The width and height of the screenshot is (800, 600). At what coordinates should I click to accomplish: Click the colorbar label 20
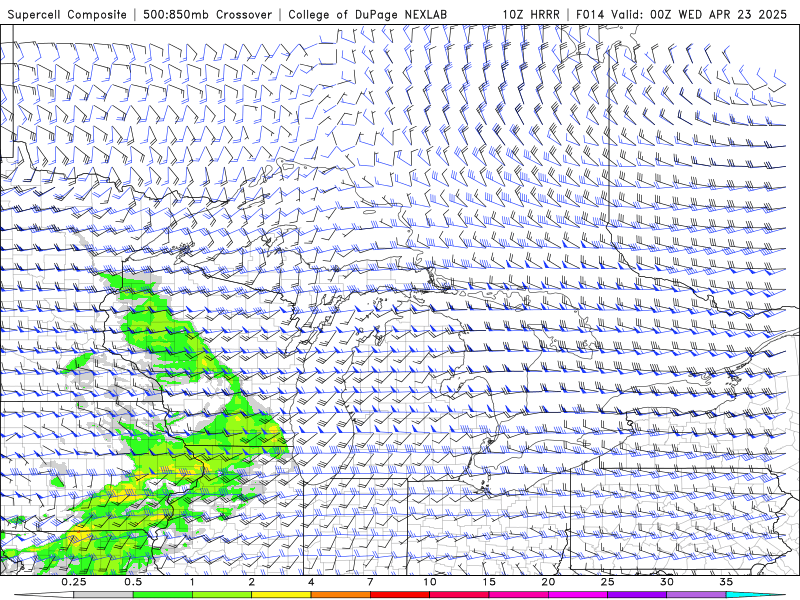click(x=548, y=582)
